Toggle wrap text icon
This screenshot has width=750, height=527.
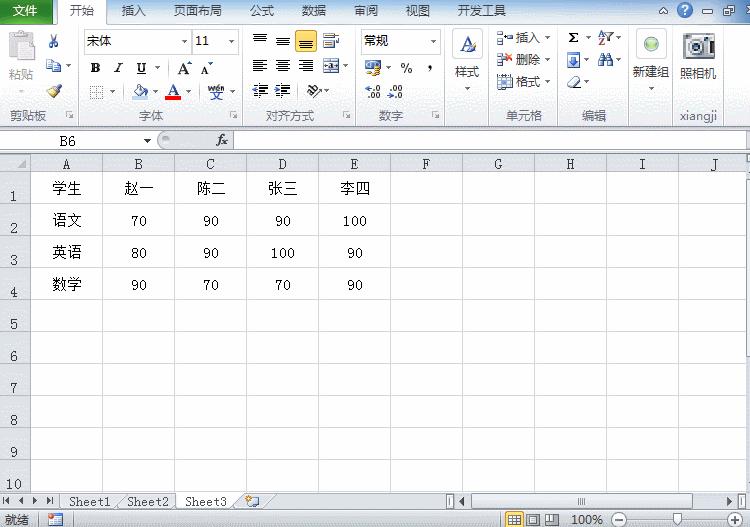pos(331,41)
